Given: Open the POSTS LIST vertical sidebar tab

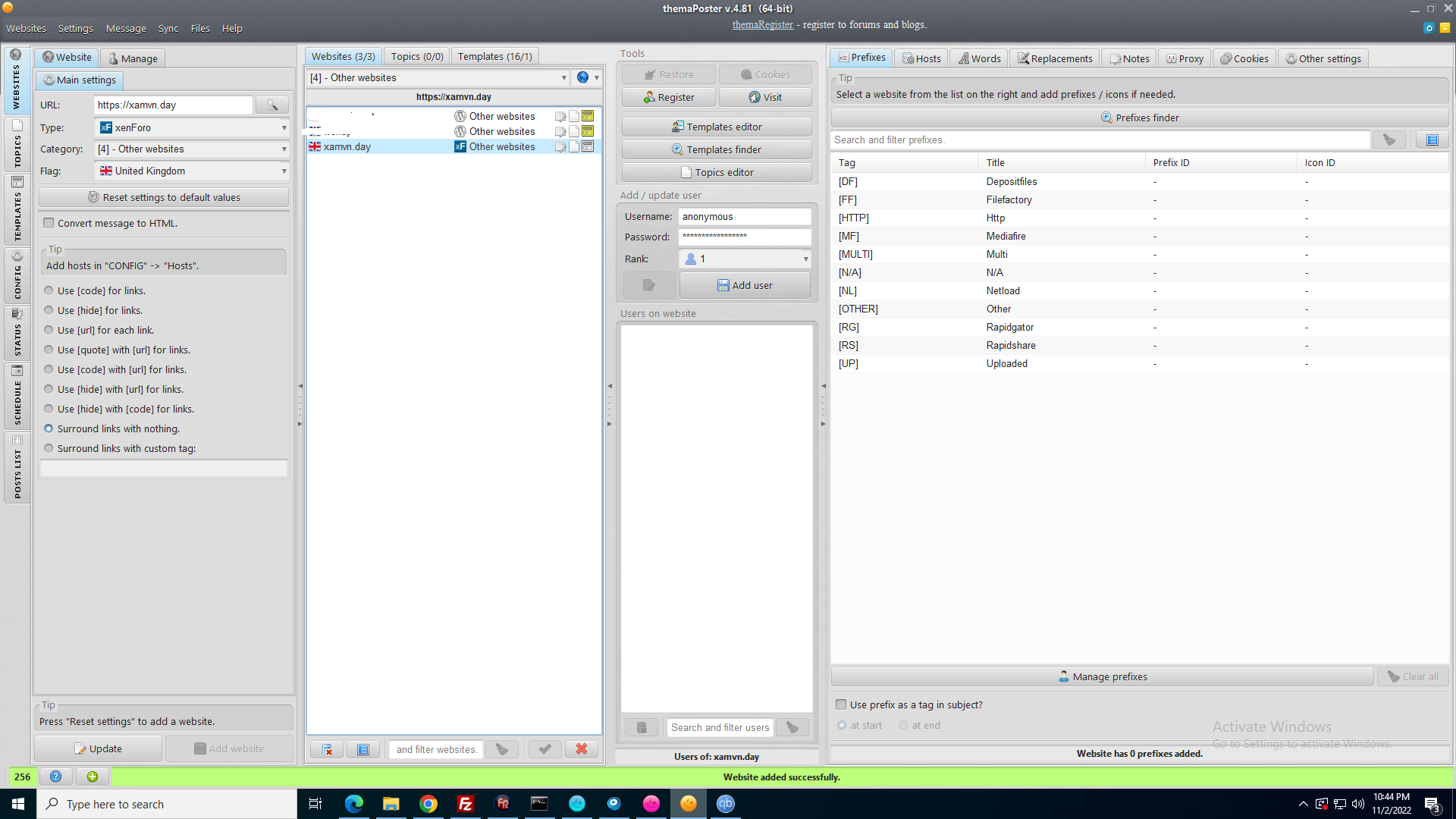Looking at the screenshot, I should (17, 466).
